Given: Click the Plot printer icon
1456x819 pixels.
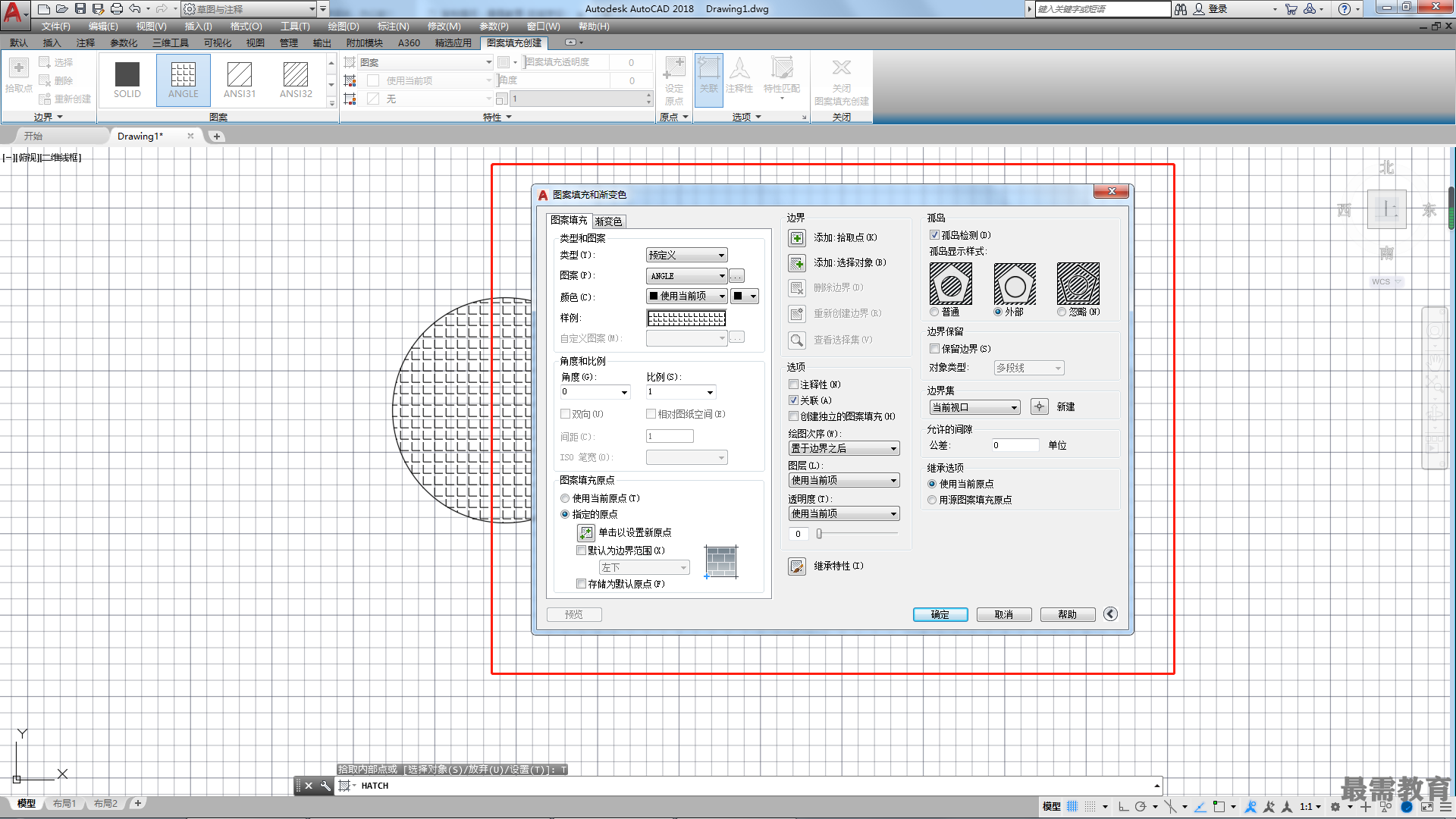Looking at the screenshot, I should [117, 9].
